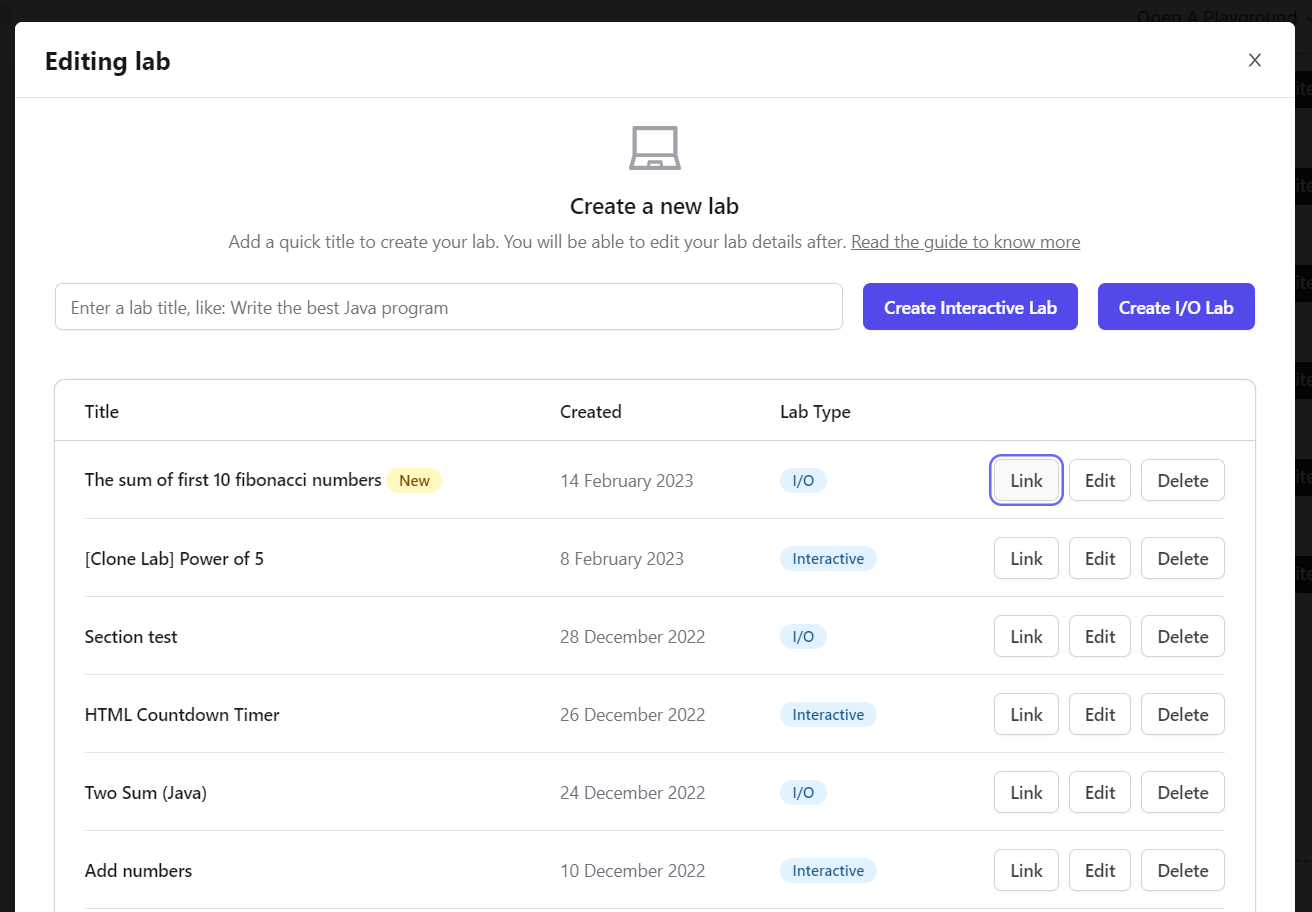Click the laptop icon above Create a new lab
Viewport: 1312px width, 912px height.
point(654,149)
